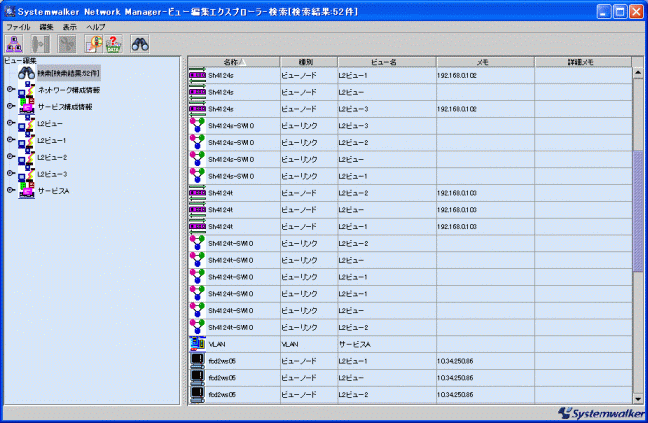Click the vertical scrollbar down arrow
The height and width of the screenshot is (423, 648).
(638, 398)
